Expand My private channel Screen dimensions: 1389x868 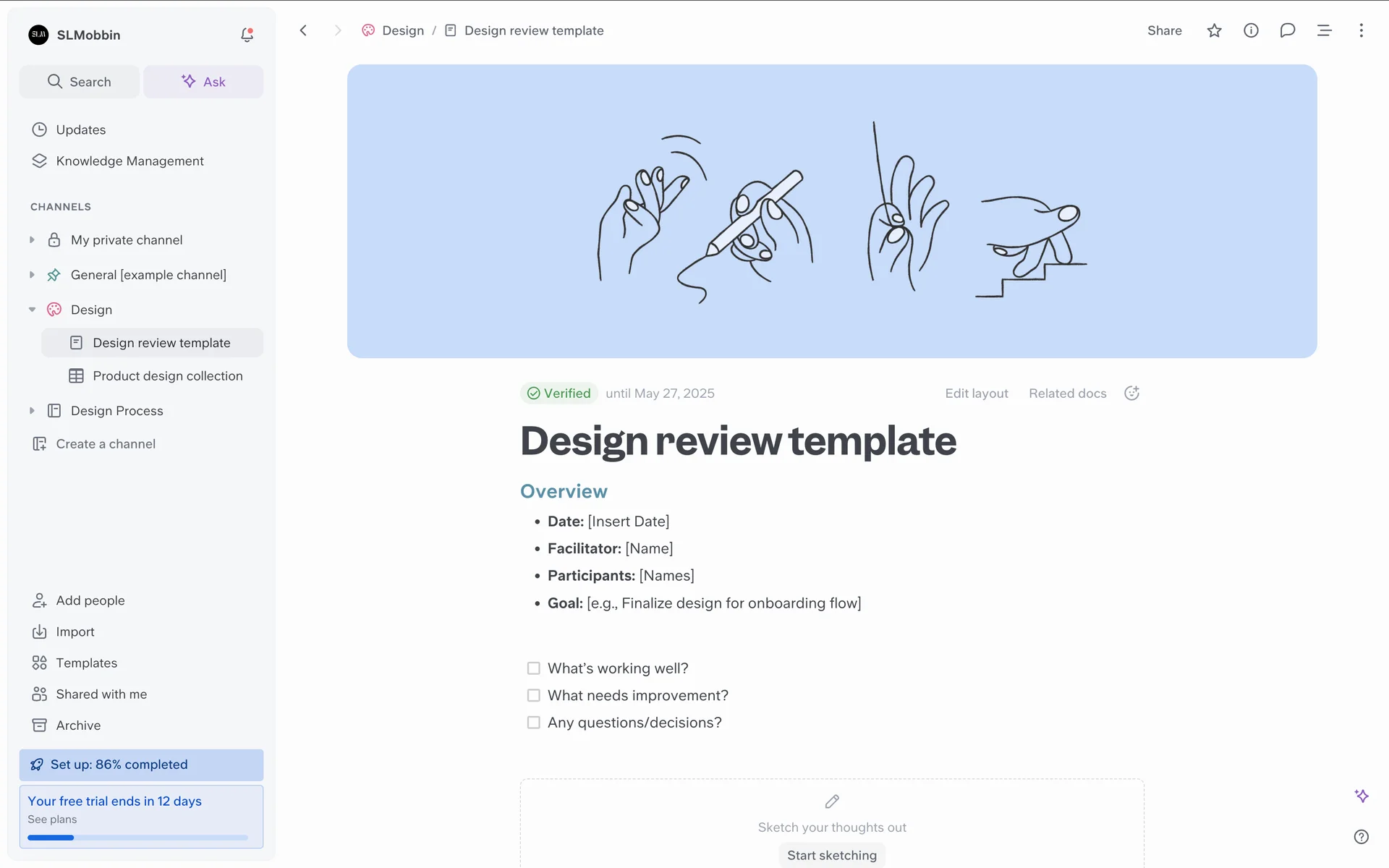[x=32, y=240]
